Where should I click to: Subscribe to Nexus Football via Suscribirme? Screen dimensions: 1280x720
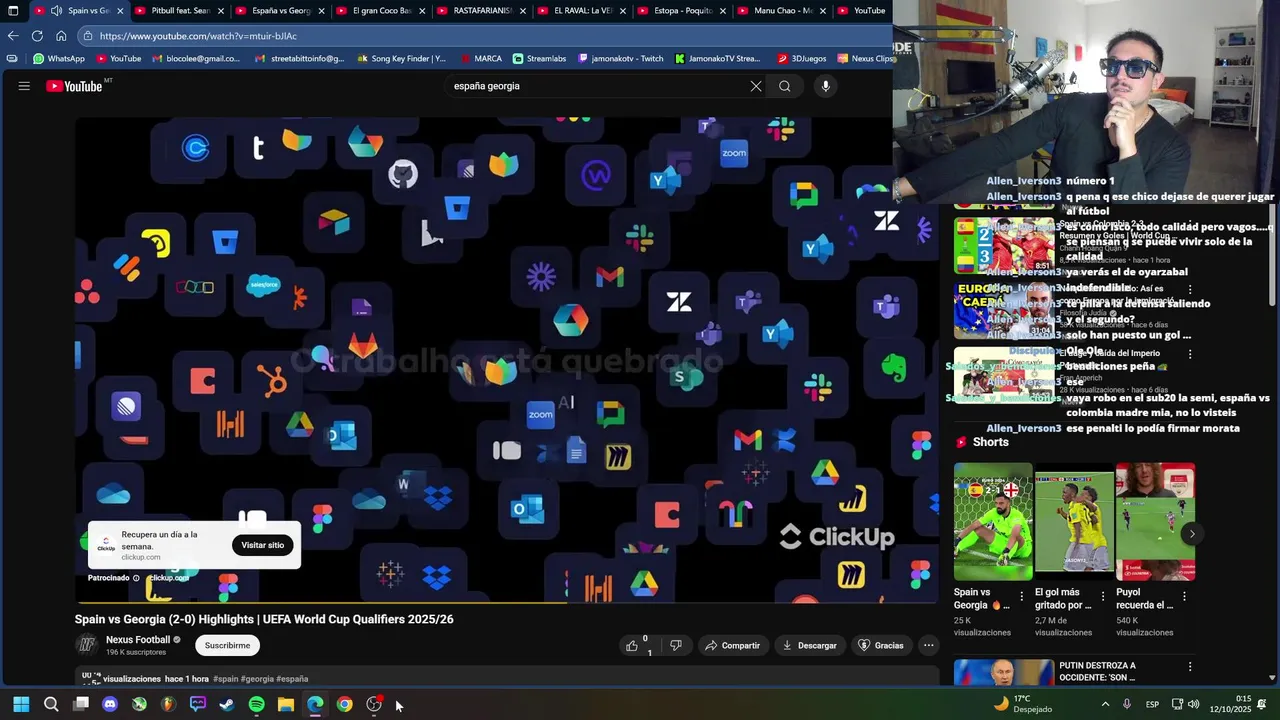(227, 646)
